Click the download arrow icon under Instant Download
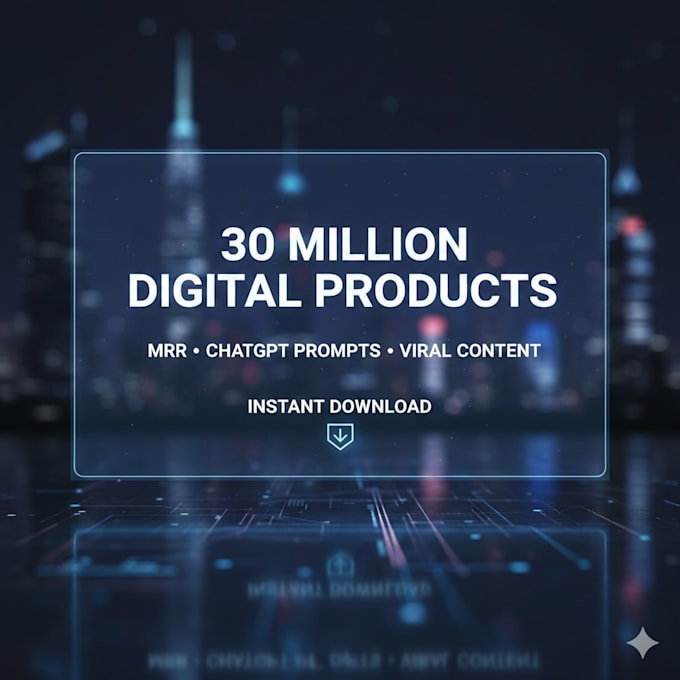 tap(340, 436)
